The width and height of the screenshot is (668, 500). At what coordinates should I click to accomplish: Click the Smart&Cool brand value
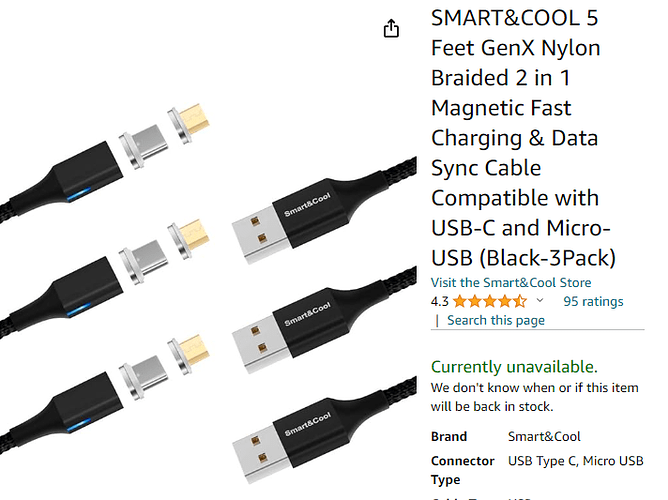[544, 437]
